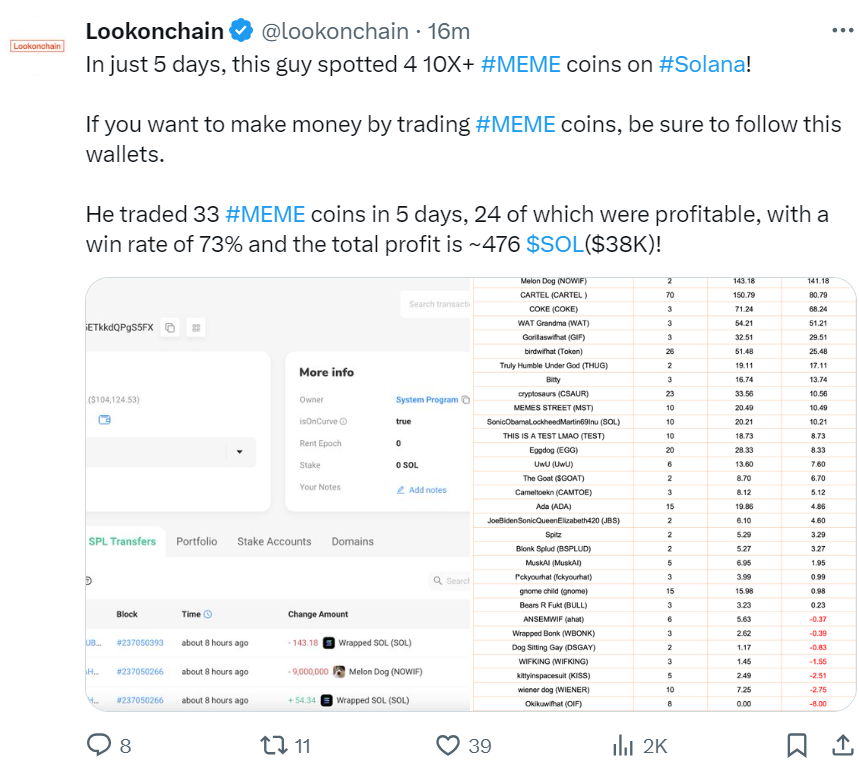This screenshot has width=859, height=771.
Task: Click the reply comment icon
Action: point(99,745)
